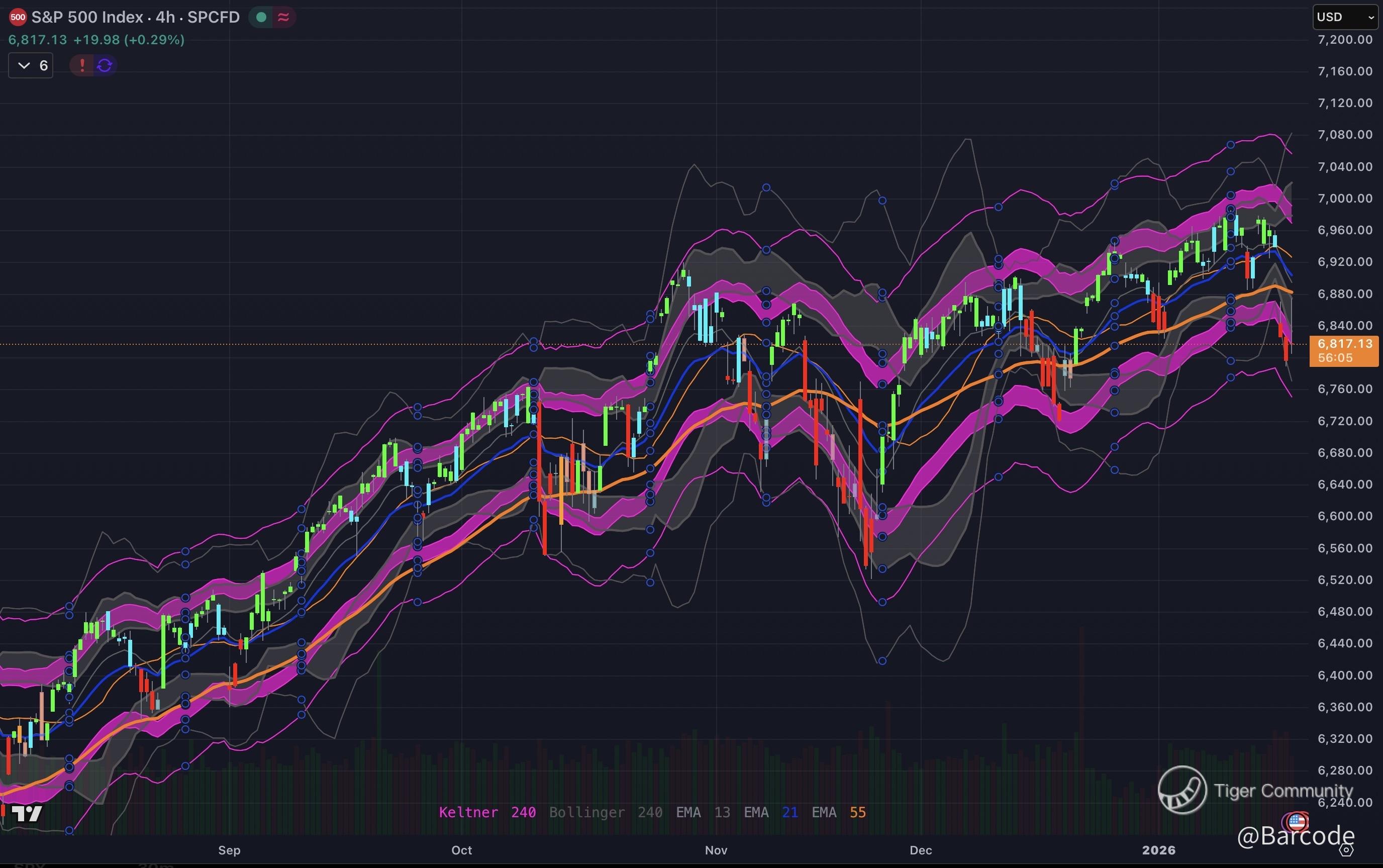The width and height of the screenshot is (1383, 868).
Task: Open chart settings hexagon gear icon
Action: click(x=1347, y=849)
